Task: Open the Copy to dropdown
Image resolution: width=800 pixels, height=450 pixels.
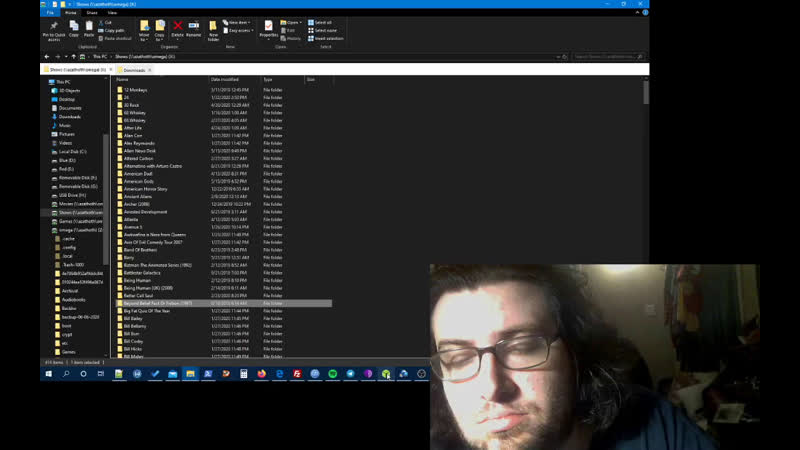Action: click(160, 29)
